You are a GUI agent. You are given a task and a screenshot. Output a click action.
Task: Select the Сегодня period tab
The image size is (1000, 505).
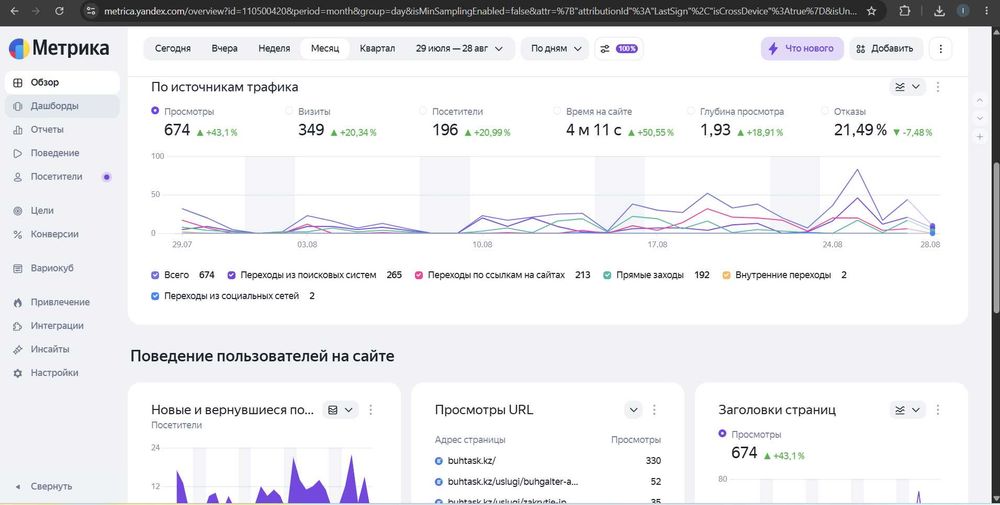(x=173, y=48)
